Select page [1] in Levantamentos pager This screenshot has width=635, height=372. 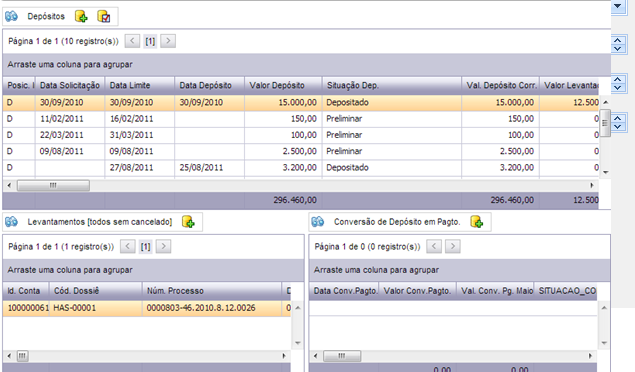pos(145,246)
